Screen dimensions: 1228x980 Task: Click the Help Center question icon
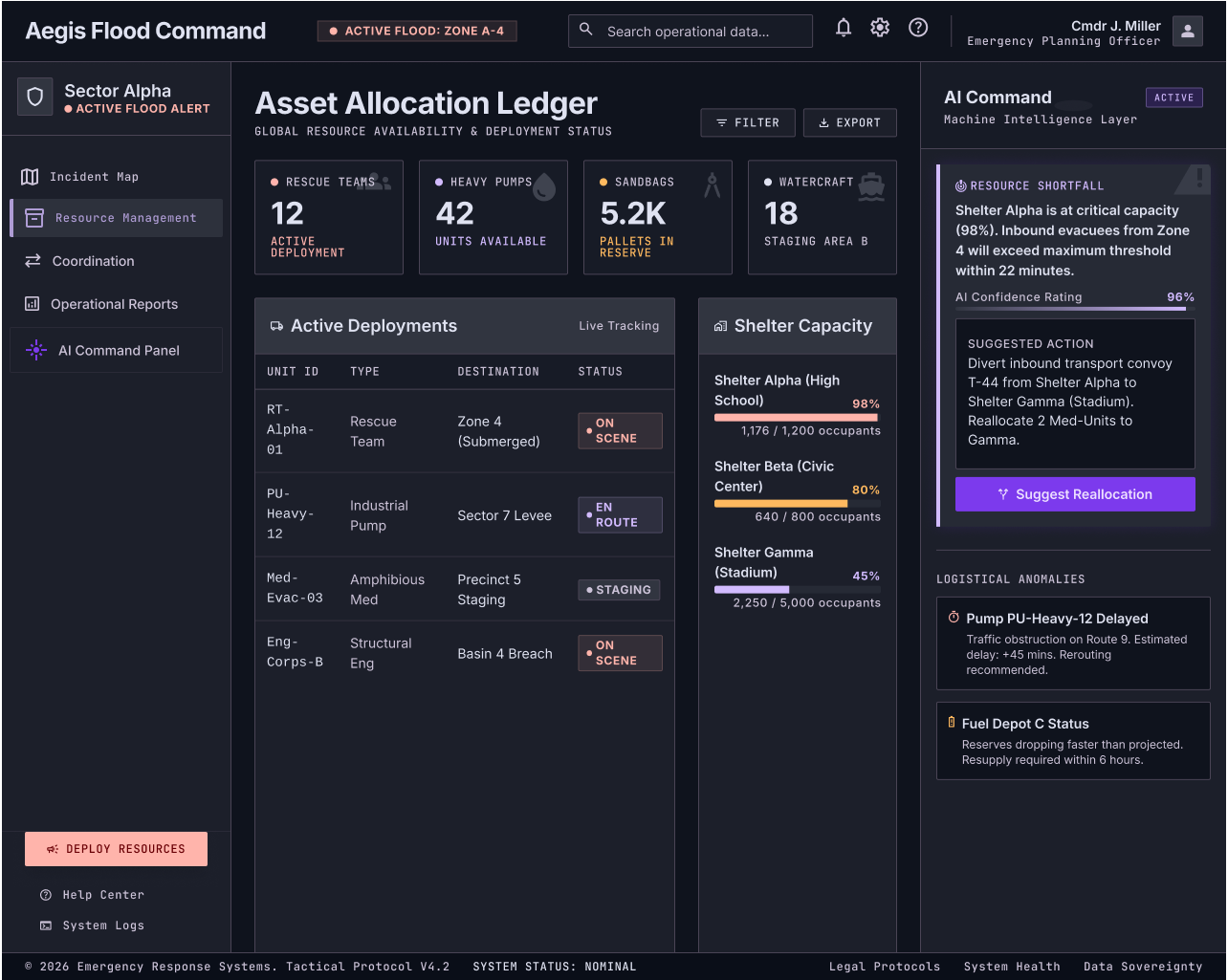[46, 895]
